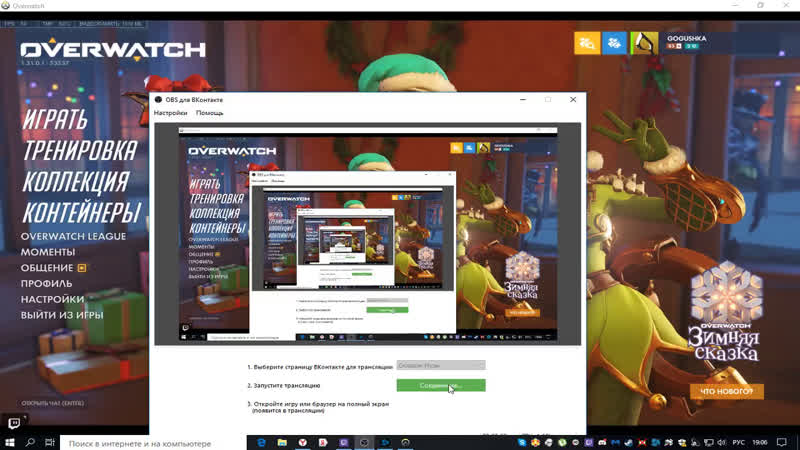Image resolution: width=800 pixels, height=450 pixels.
Task: Click the РУС language indicator
Action: point(738,442)
